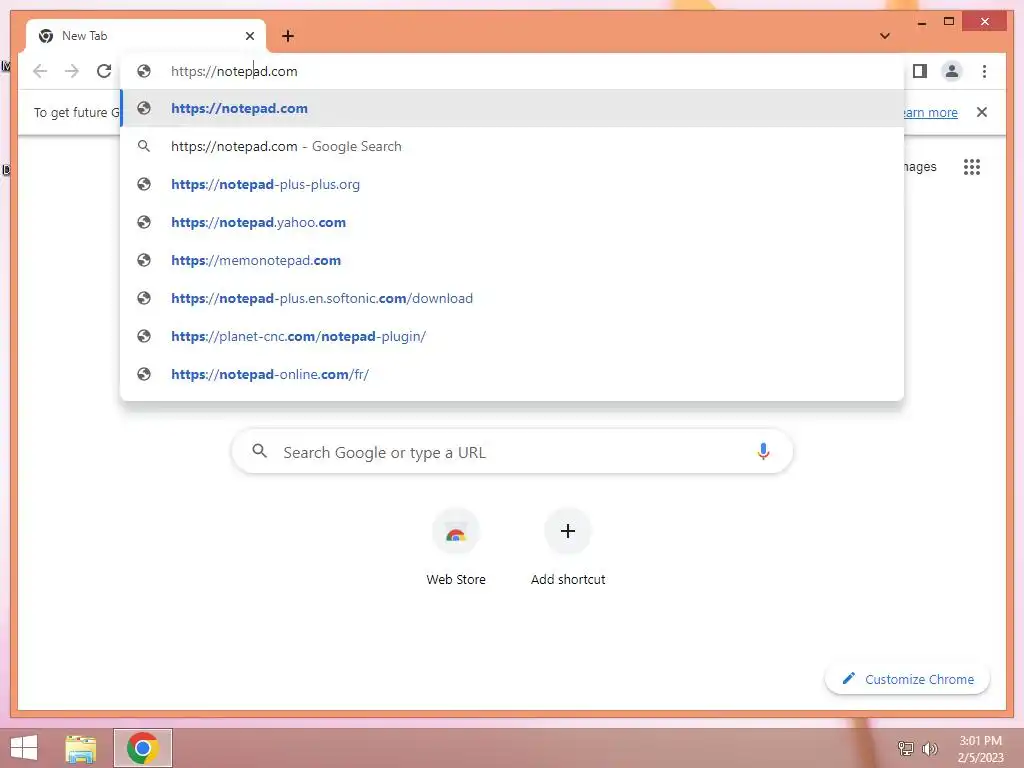Select the notepad.com Google Search suggestion

click(x=512, y=146)
